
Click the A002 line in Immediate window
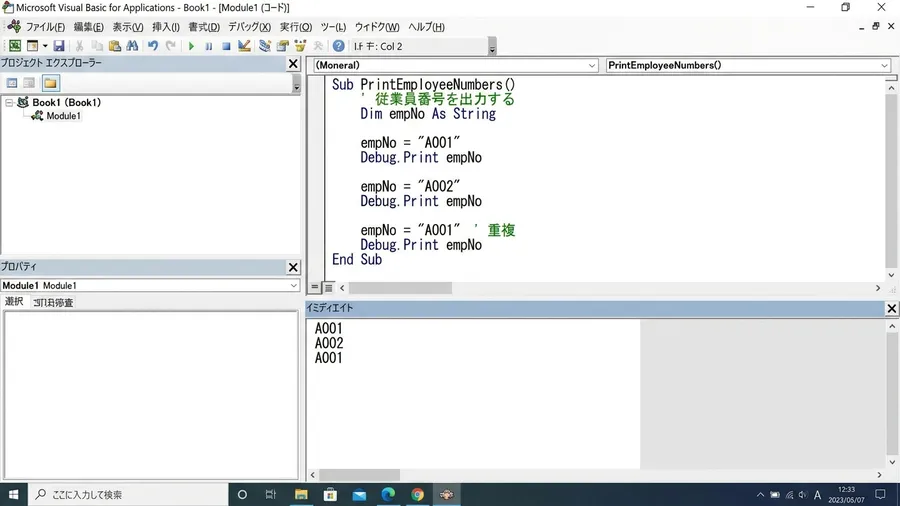[x=328, y=343]
